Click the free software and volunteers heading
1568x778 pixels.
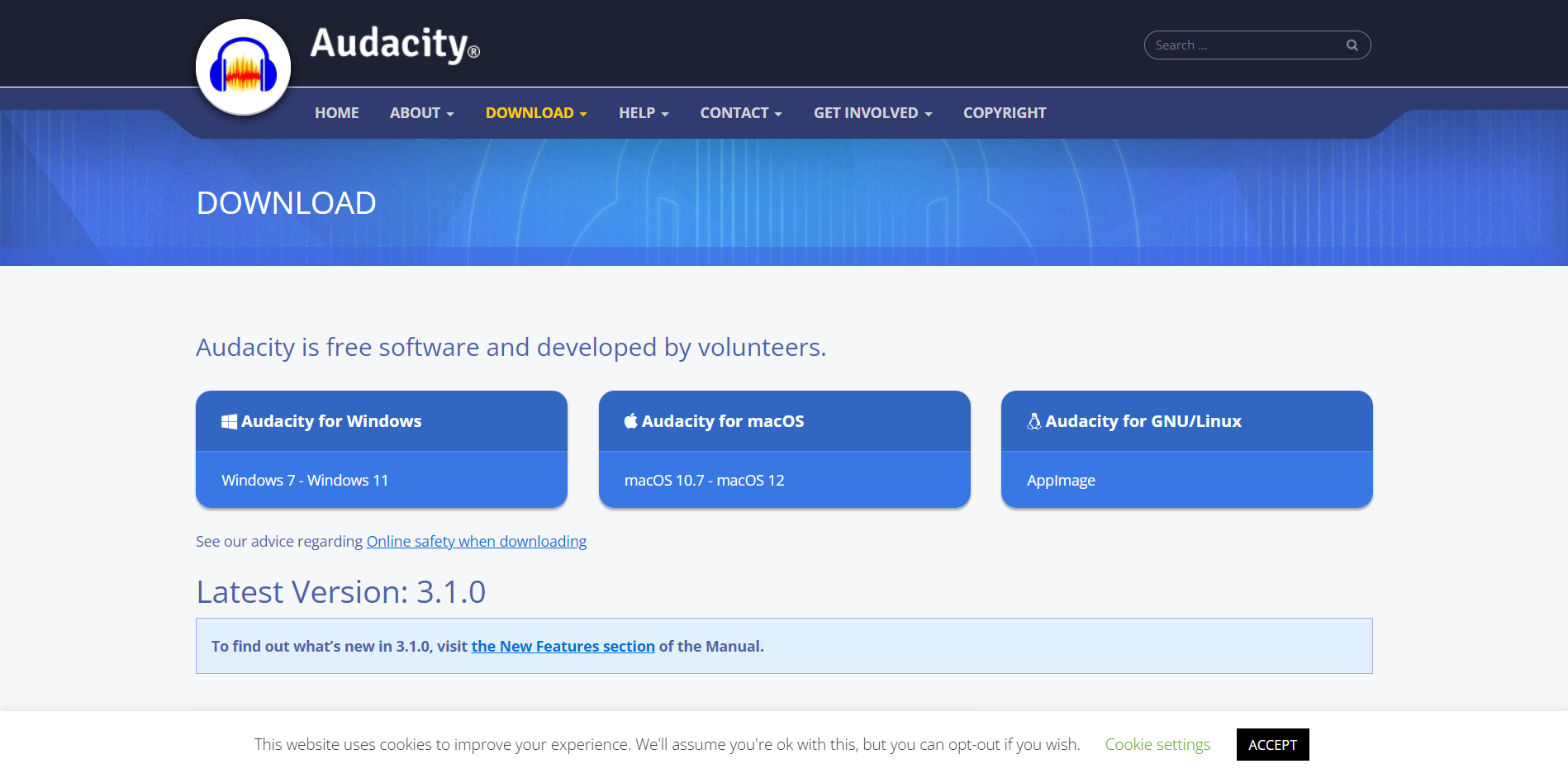point(511,348)
